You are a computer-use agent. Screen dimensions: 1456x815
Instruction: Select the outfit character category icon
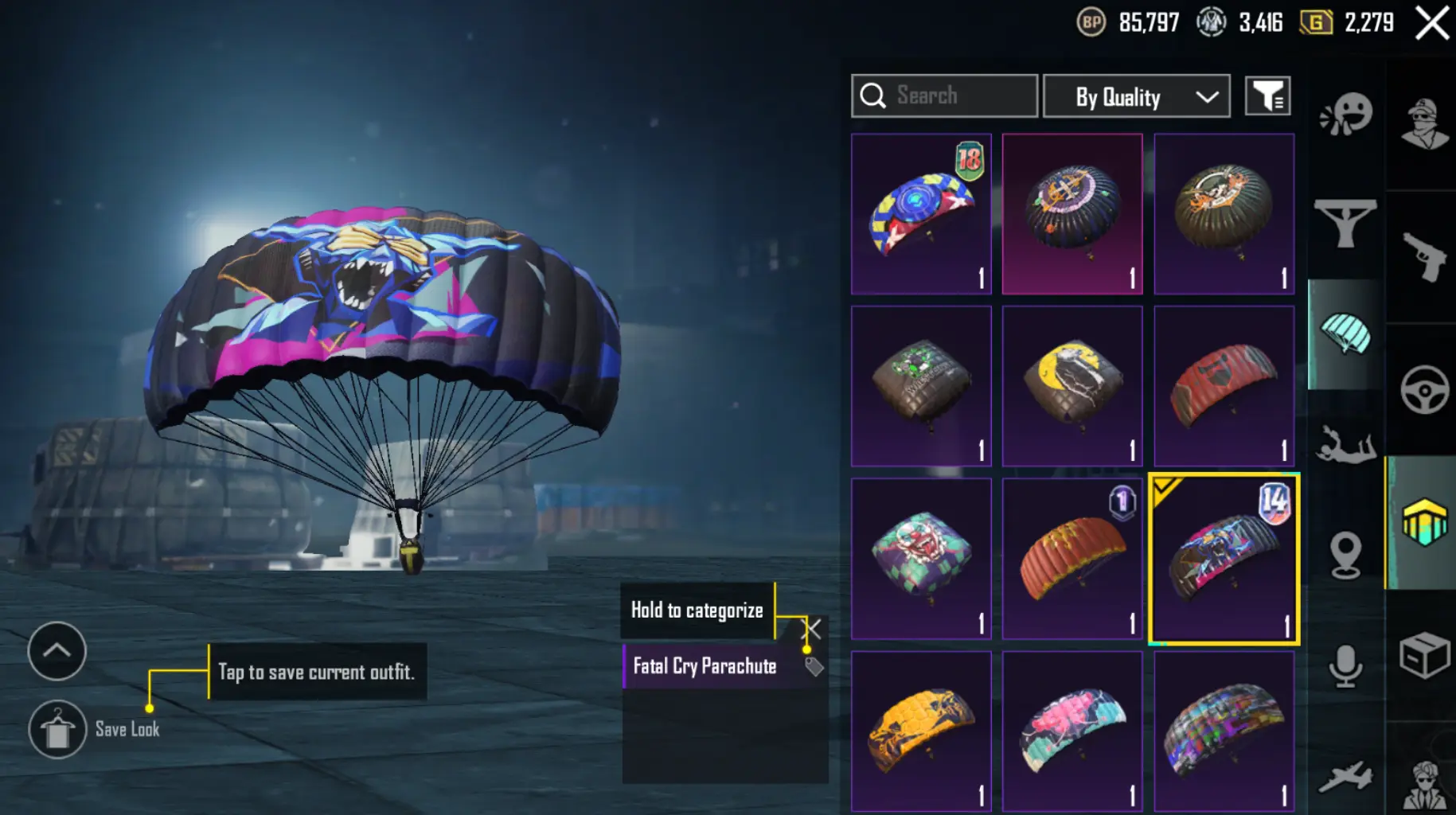1424,123
